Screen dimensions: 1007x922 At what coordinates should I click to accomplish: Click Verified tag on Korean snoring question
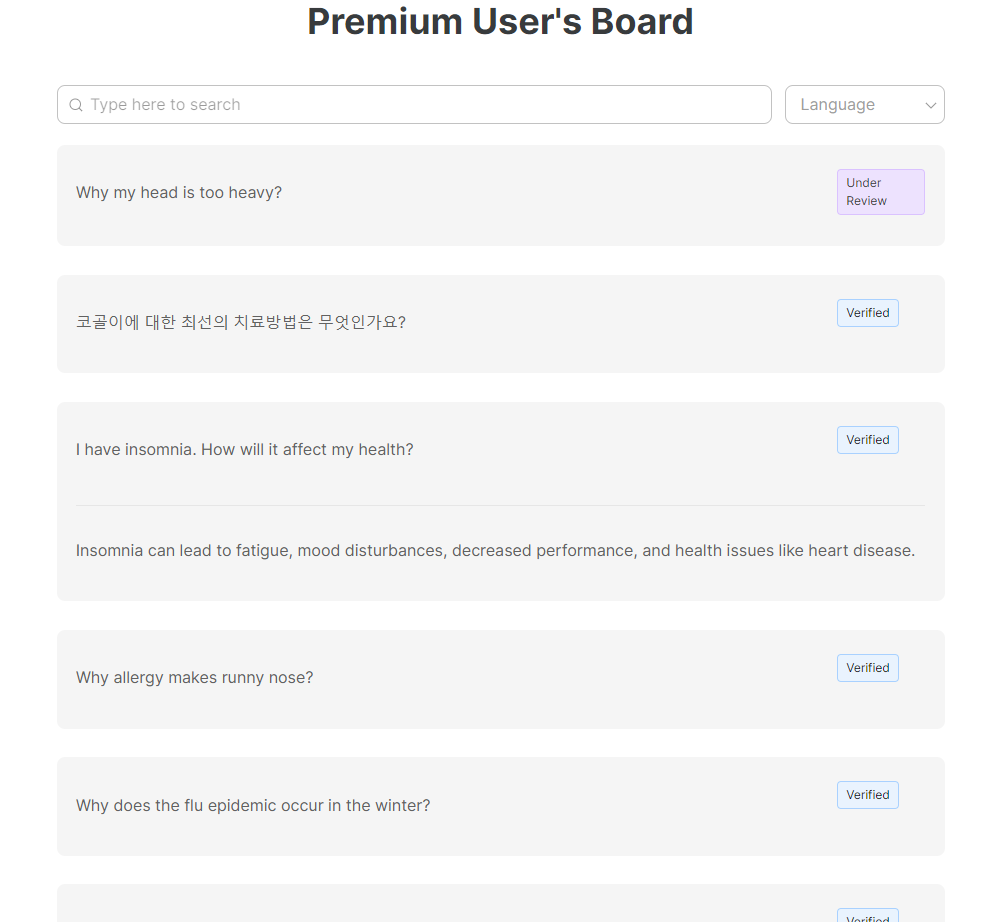coord(867,313)
